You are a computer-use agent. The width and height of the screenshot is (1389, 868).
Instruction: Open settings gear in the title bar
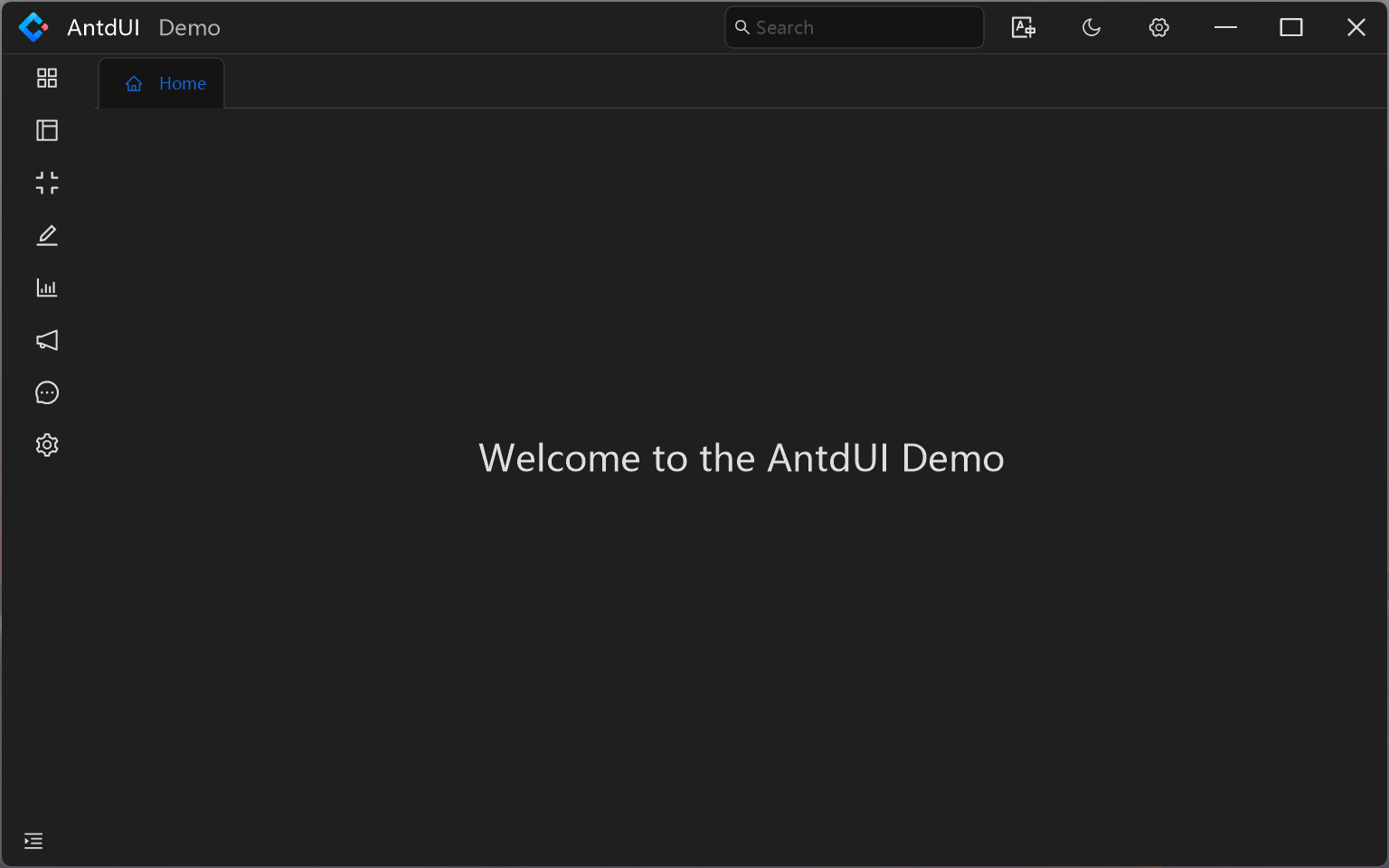click(1159, 28)
